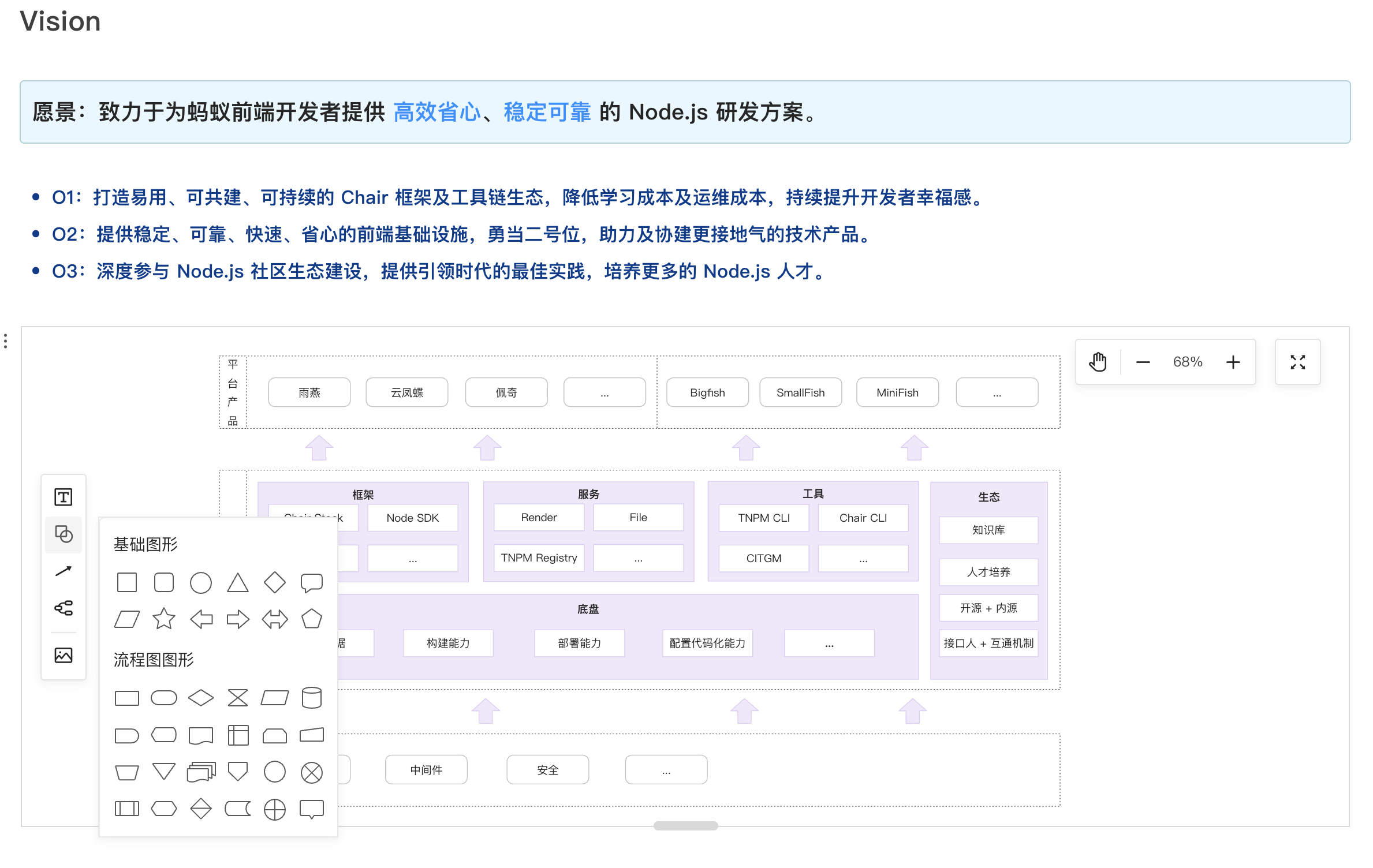
Task: Pick the flowchart terminator pill shape
Action: 164,698
